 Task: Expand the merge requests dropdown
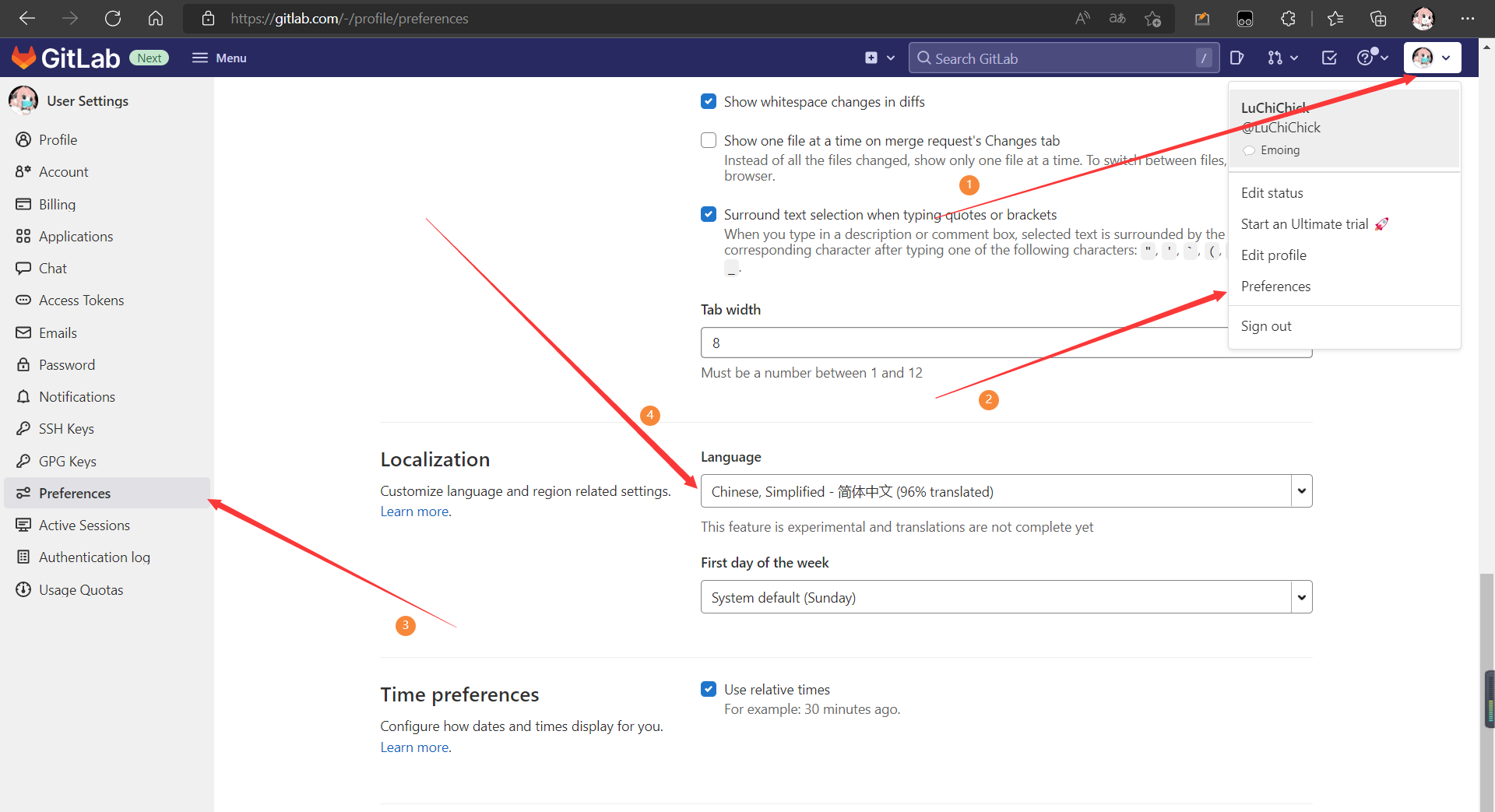1282,58
